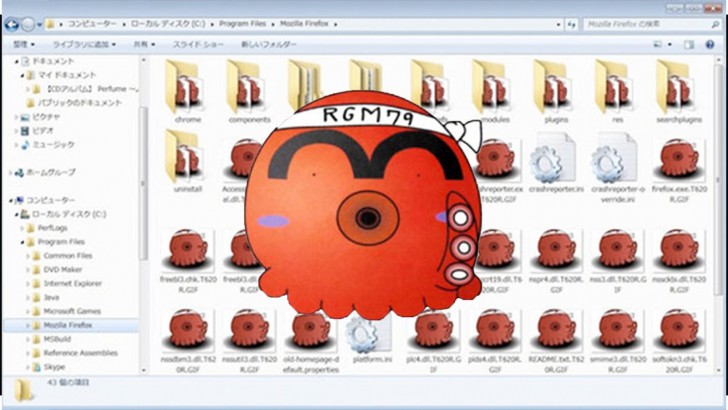
Task: Change view with the view mode icon
Action: [658, 45]
